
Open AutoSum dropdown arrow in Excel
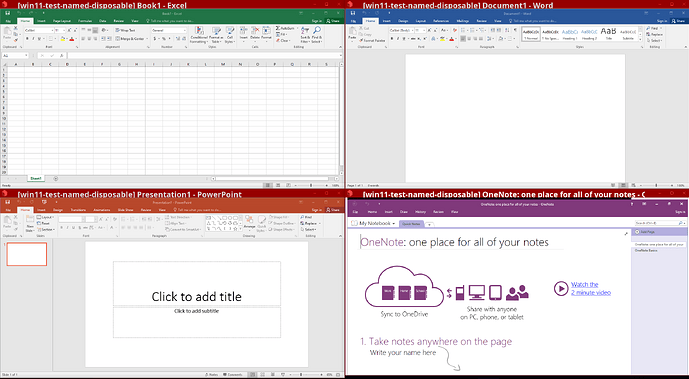296,28
